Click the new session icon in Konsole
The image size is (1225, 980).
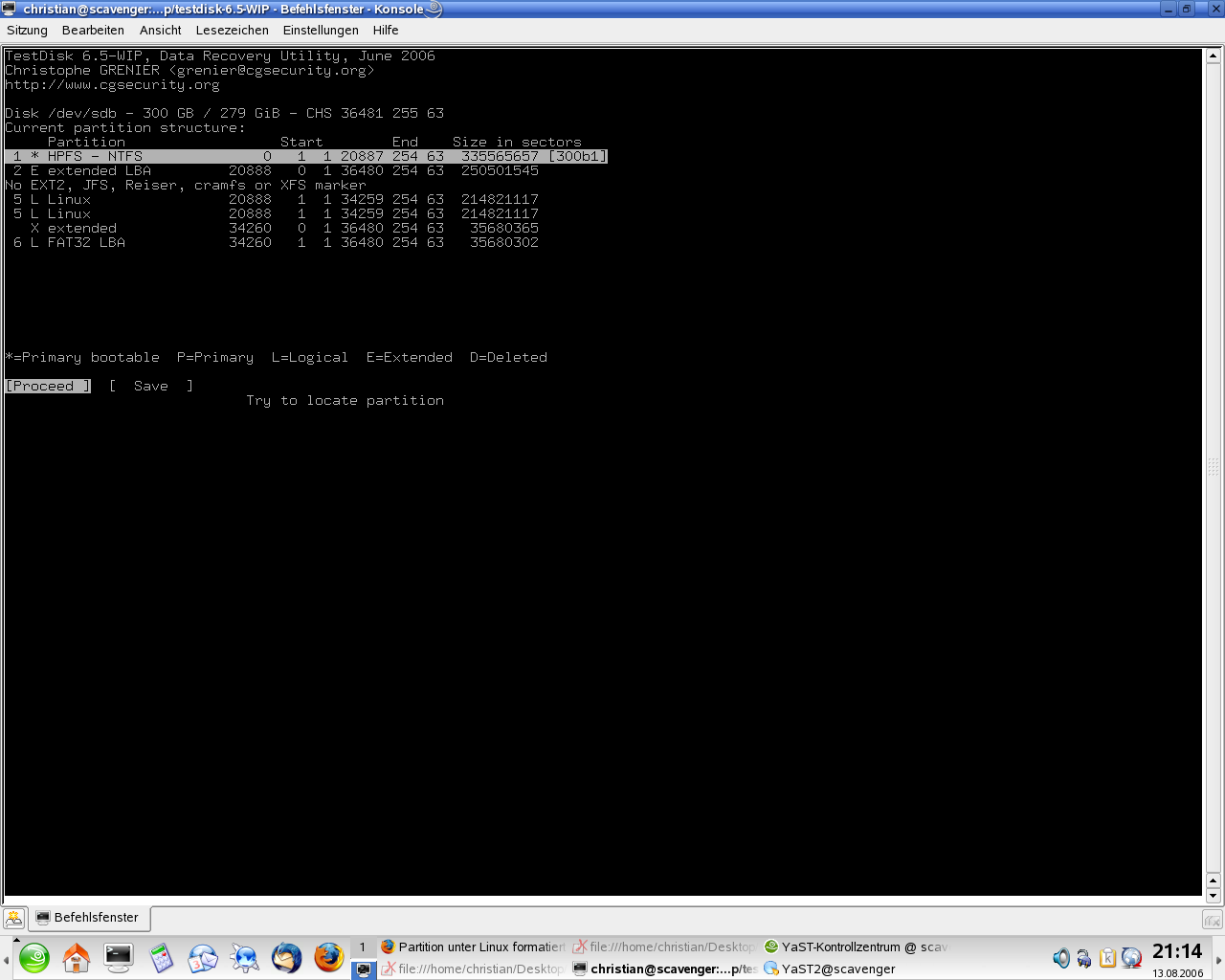point(14,918)
